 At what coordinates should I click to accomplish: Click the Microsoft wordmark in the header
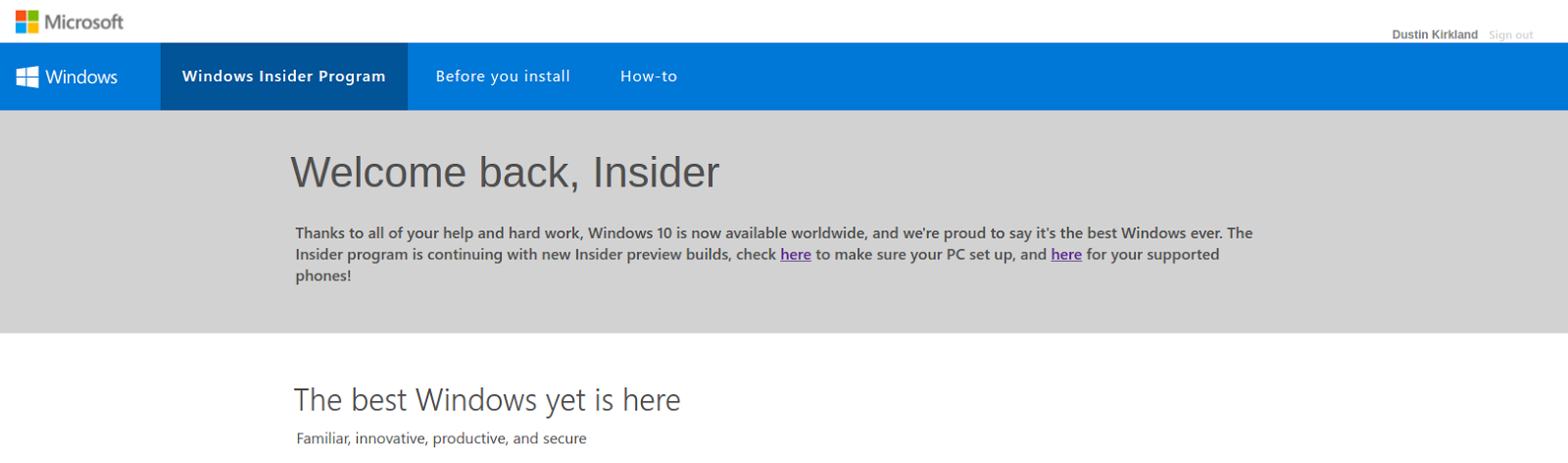pos(84,22)
